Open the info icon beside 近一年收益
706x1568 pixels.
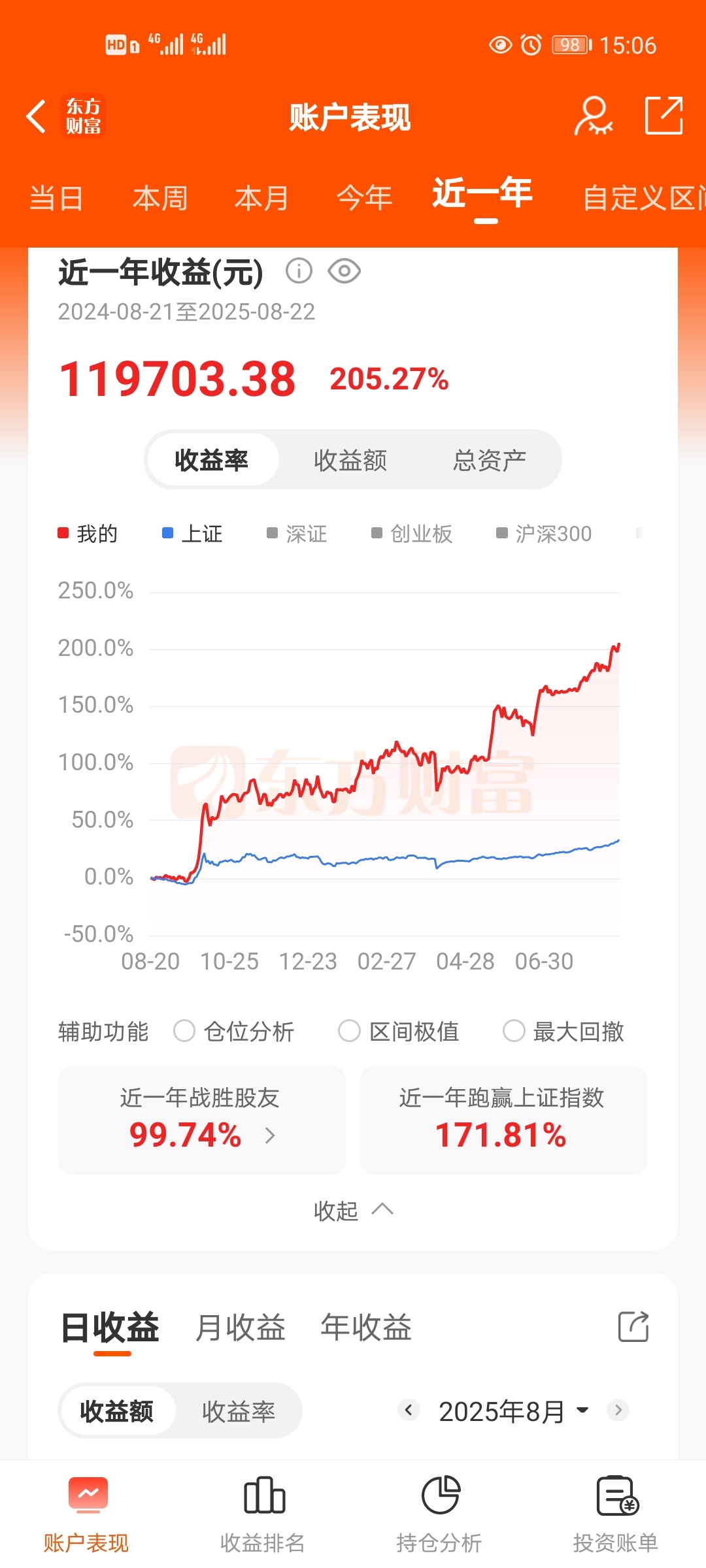(299, 270)
